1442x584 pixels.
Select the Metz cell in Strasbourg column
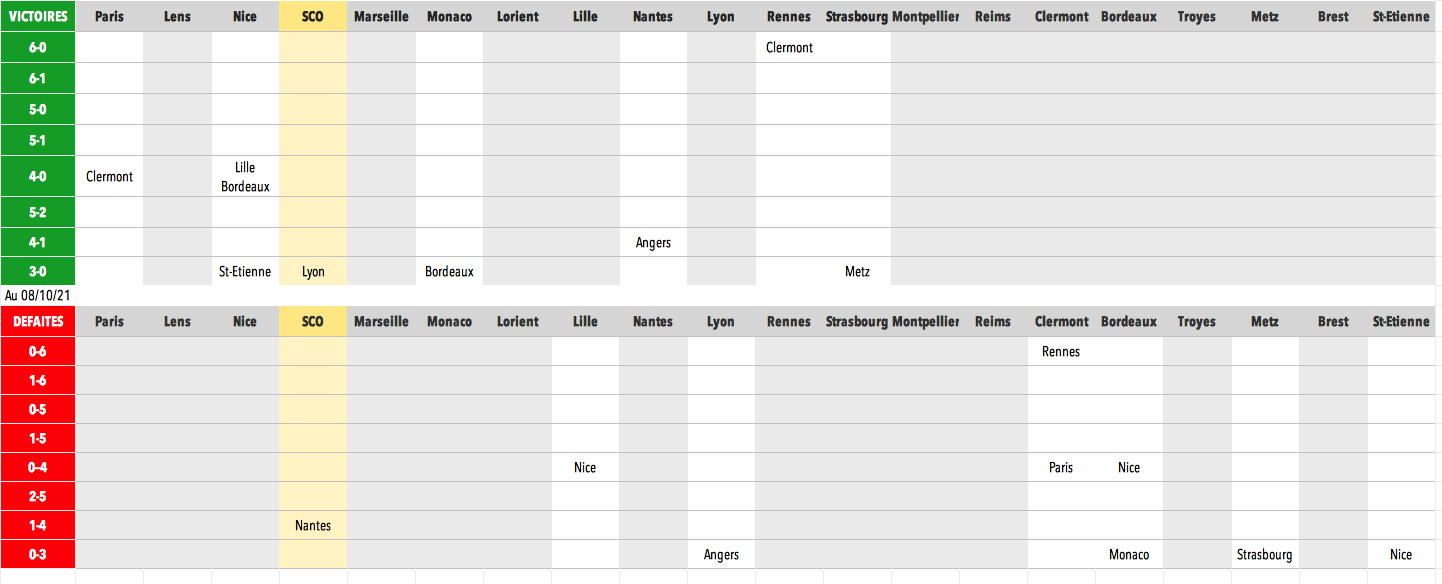tap(857, 271)
